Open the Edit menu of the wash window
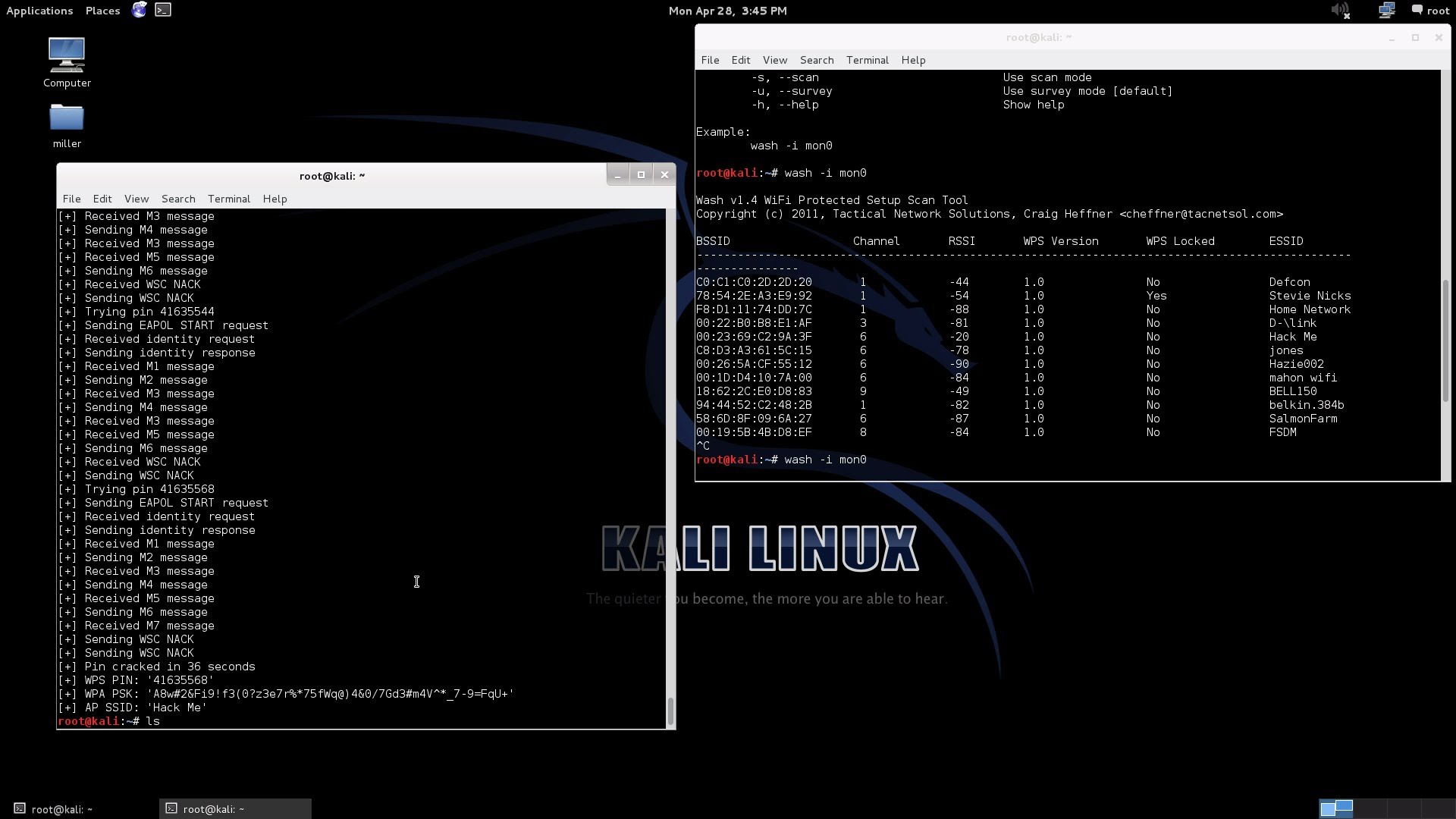The image size is (1456, 819). coord(741,60)
